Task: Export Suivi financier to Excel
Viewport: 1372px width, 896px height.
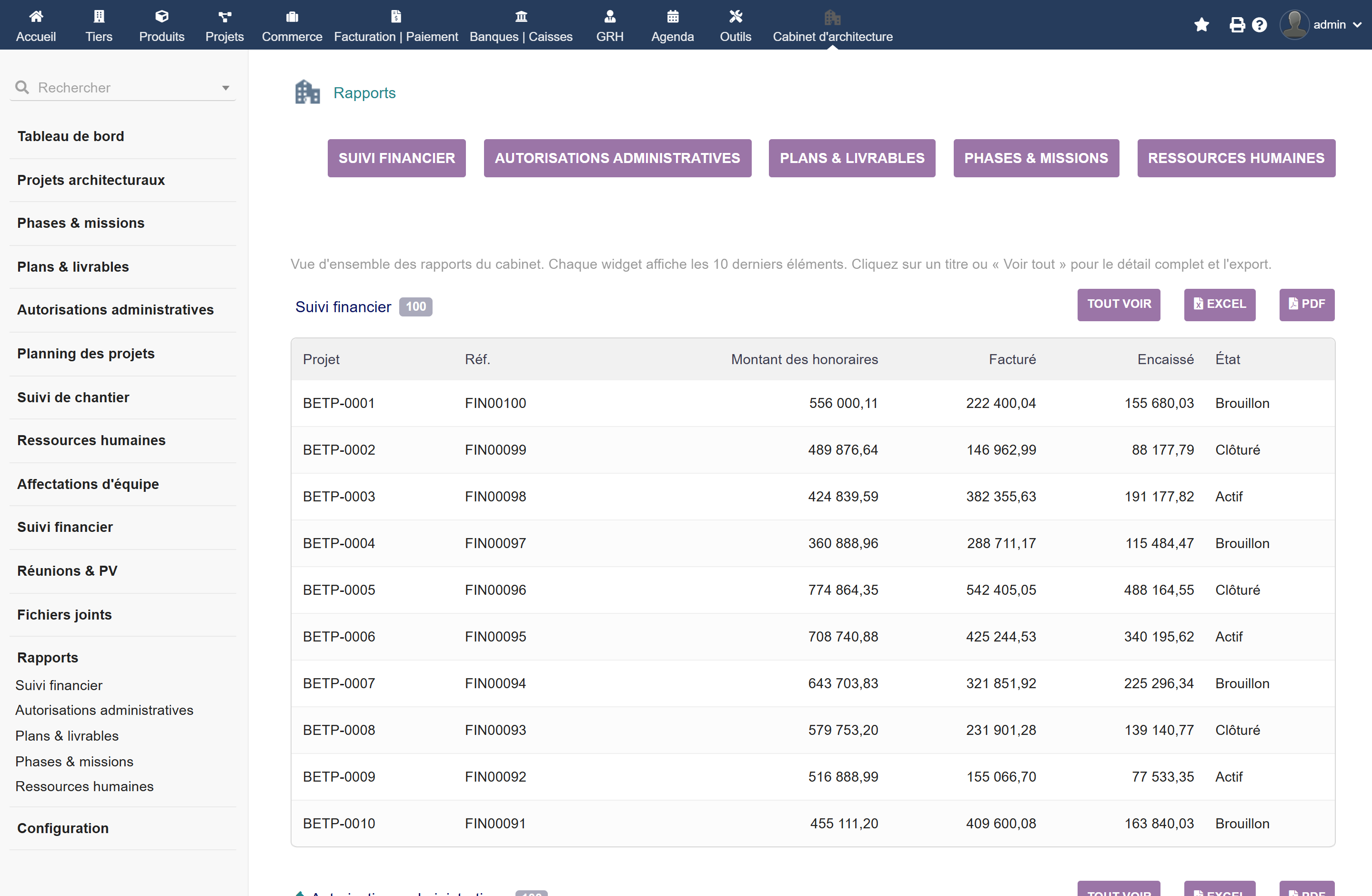Action: [x=1219, y=304]
